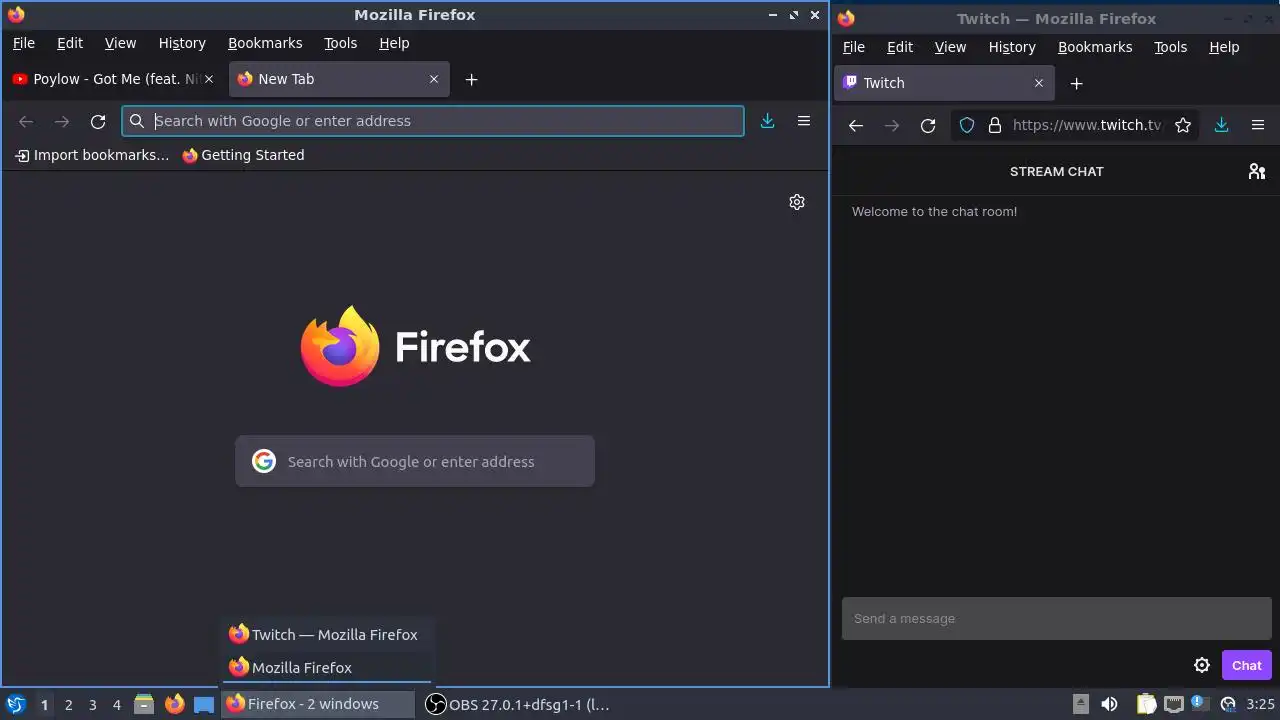Open the Help menu in the Twitch window
1280x720 pixels.
click(1224, 47)
